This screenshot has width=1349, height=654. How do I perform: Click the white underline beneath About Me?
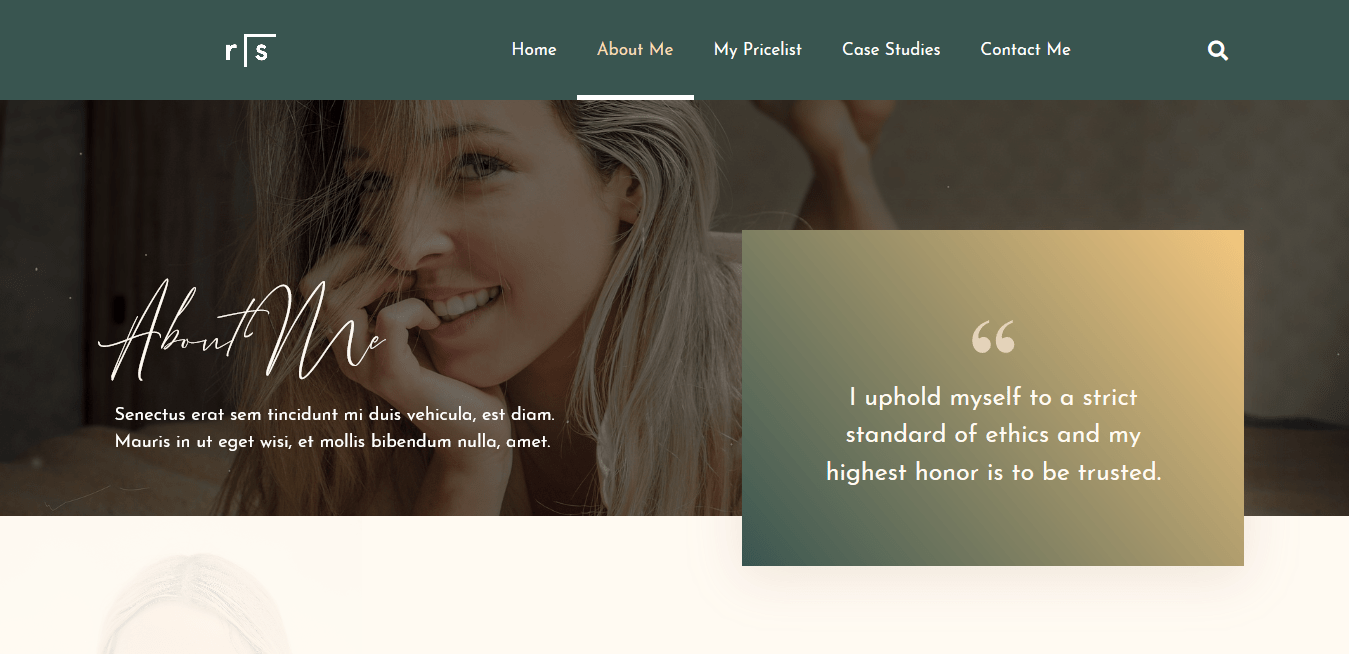click(635, 97)
